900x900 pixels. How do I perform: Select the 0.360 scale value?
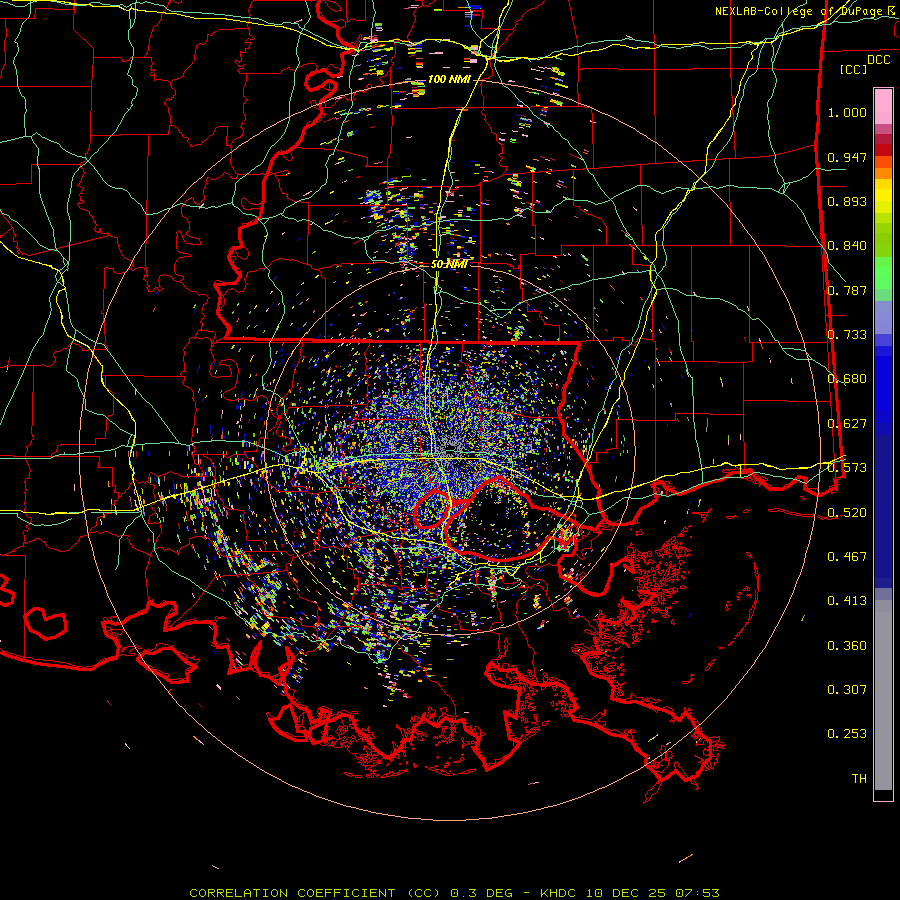(x=847, y=646)
